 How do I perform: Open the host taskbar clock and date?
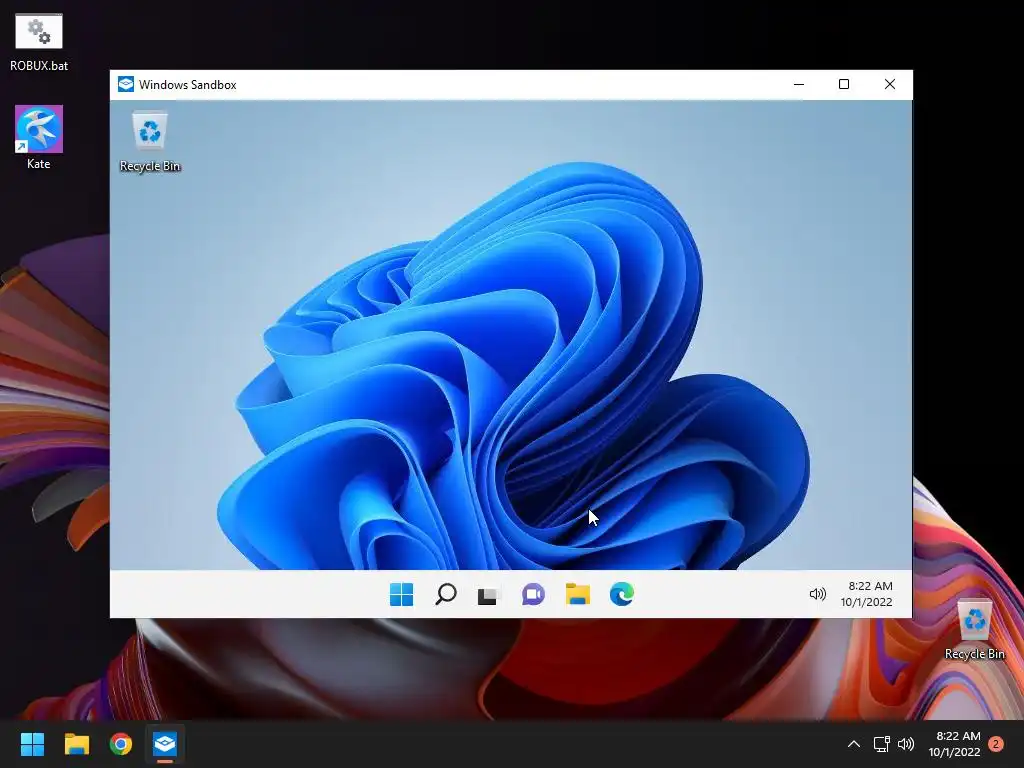coord(954,744)
